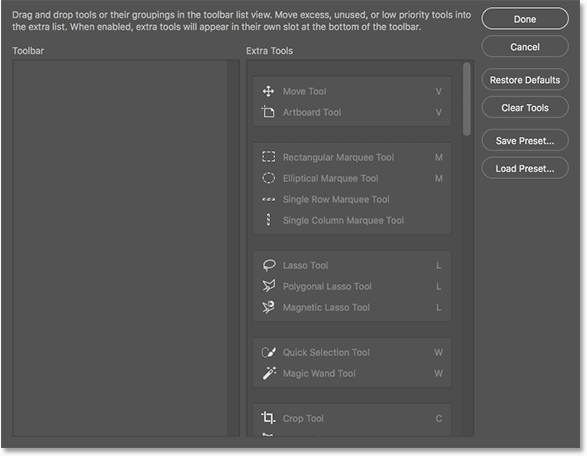This screenshot has width=587, height=456.
Task: Click the Extra Tools list scrollbar
Action: 466,99
